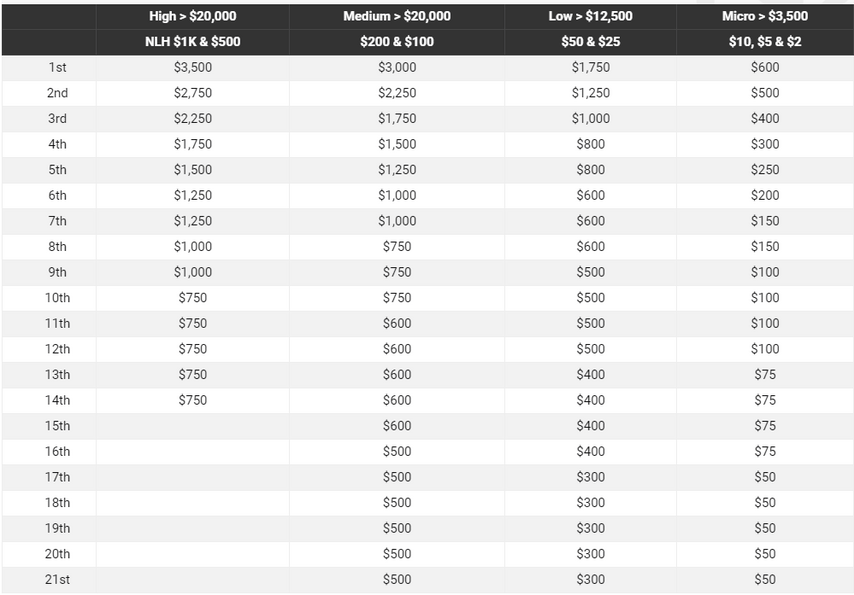Select the 2nd place $2,750 High cell
This screenshot has width=854, height=595.
coord(193,93)
